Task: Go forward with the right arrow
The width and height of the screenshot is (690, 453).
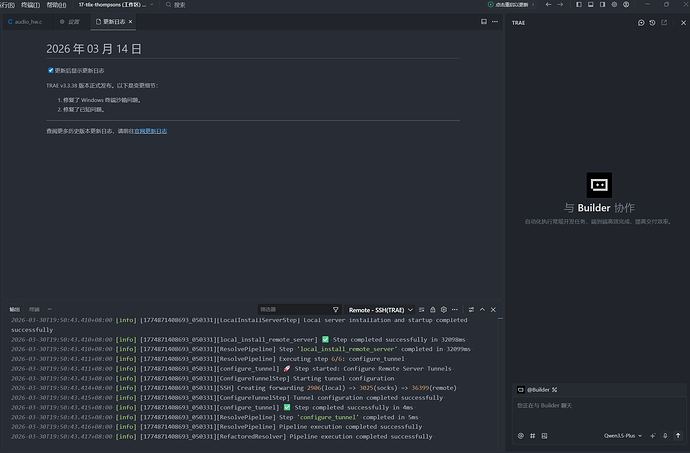Action: [x=560, y=4]
